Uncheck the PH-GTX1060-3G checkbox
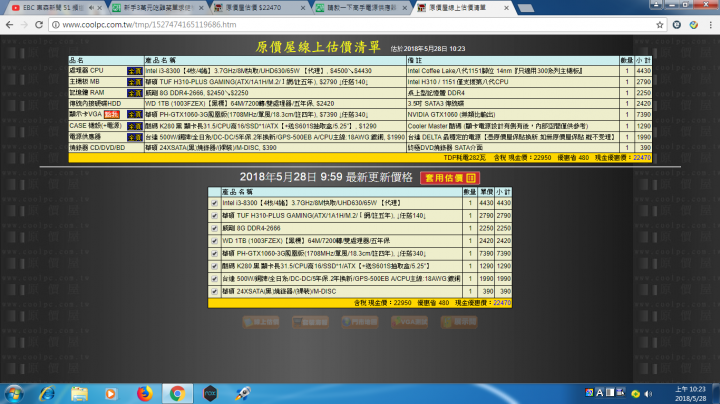The image size is (720, 404). click(x=214, y=253)
